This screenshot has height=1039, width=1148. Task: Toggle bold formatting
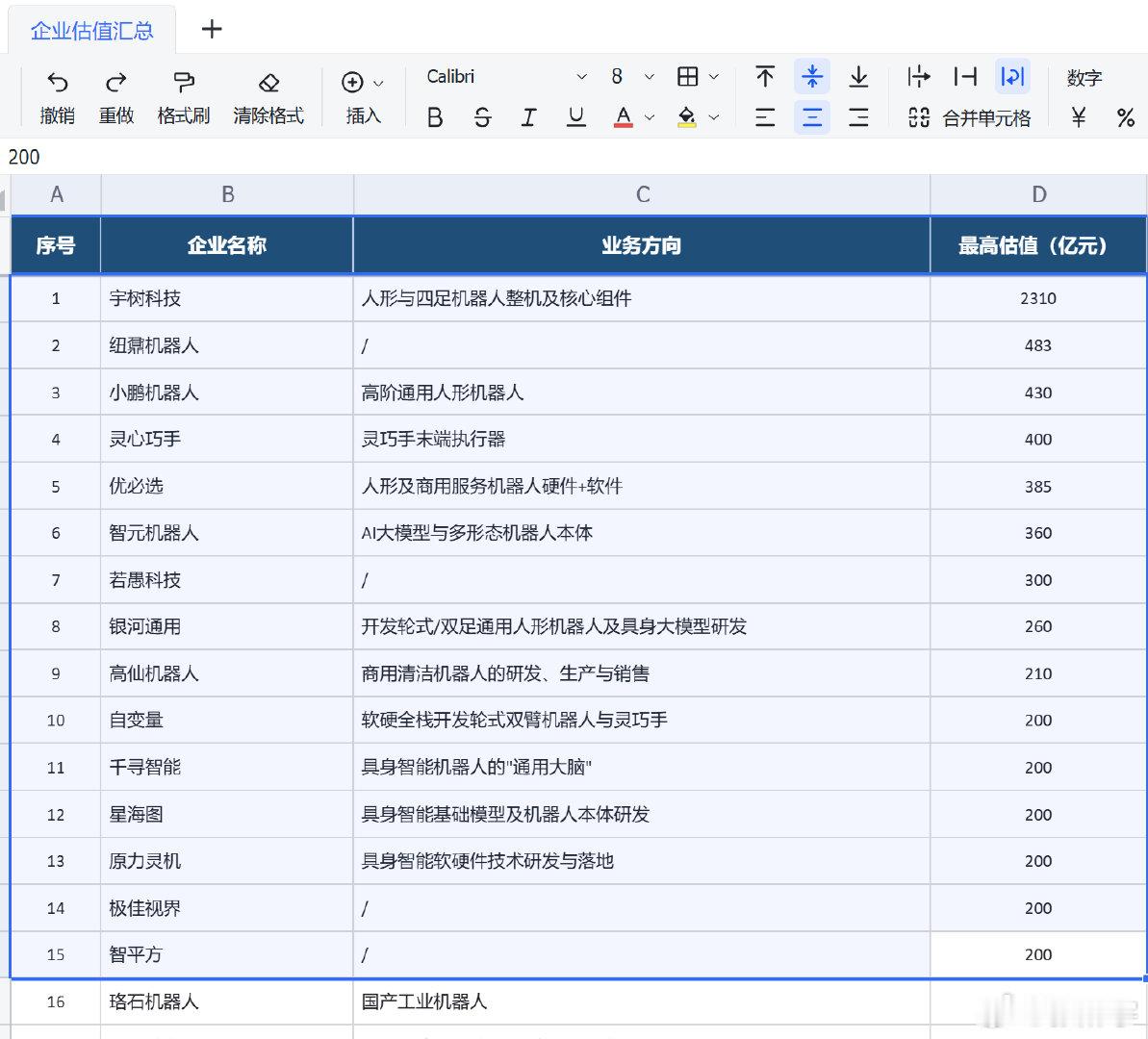(435, 117)
